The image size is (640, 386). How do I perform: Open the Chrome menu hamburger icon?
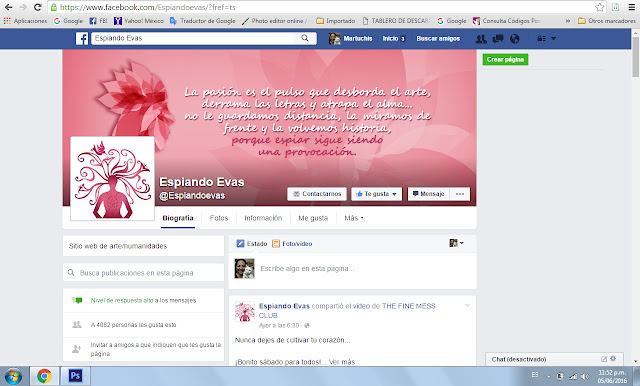click(x=631, y=7)
